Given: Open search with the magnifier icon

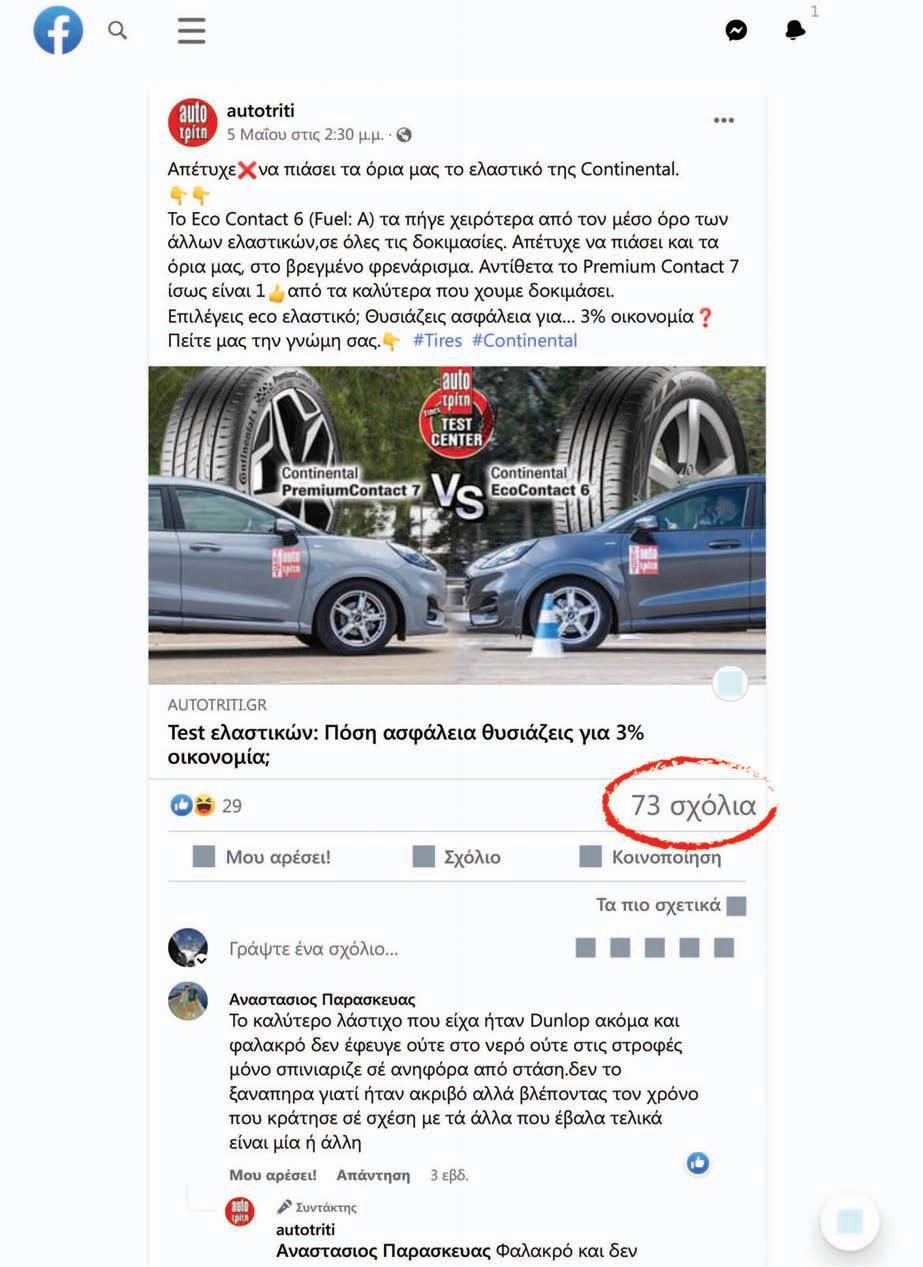Looking at the screenshot, I should coord(118,30).
